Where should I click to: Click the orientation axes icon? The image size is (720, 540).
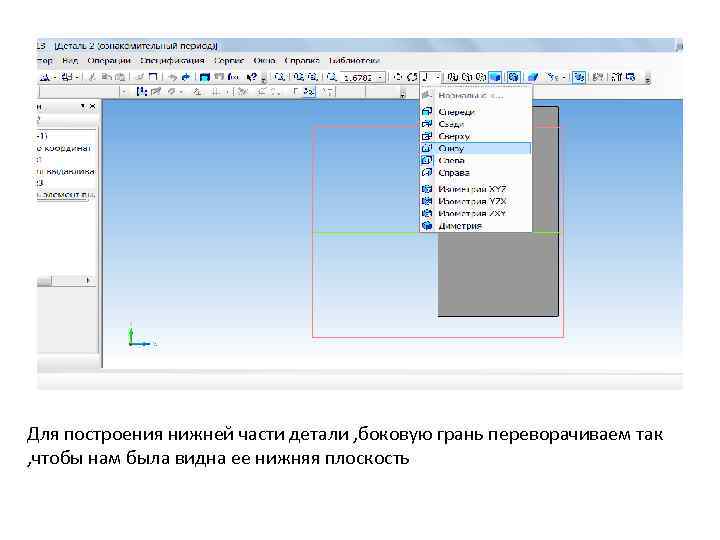coord(425,77)
